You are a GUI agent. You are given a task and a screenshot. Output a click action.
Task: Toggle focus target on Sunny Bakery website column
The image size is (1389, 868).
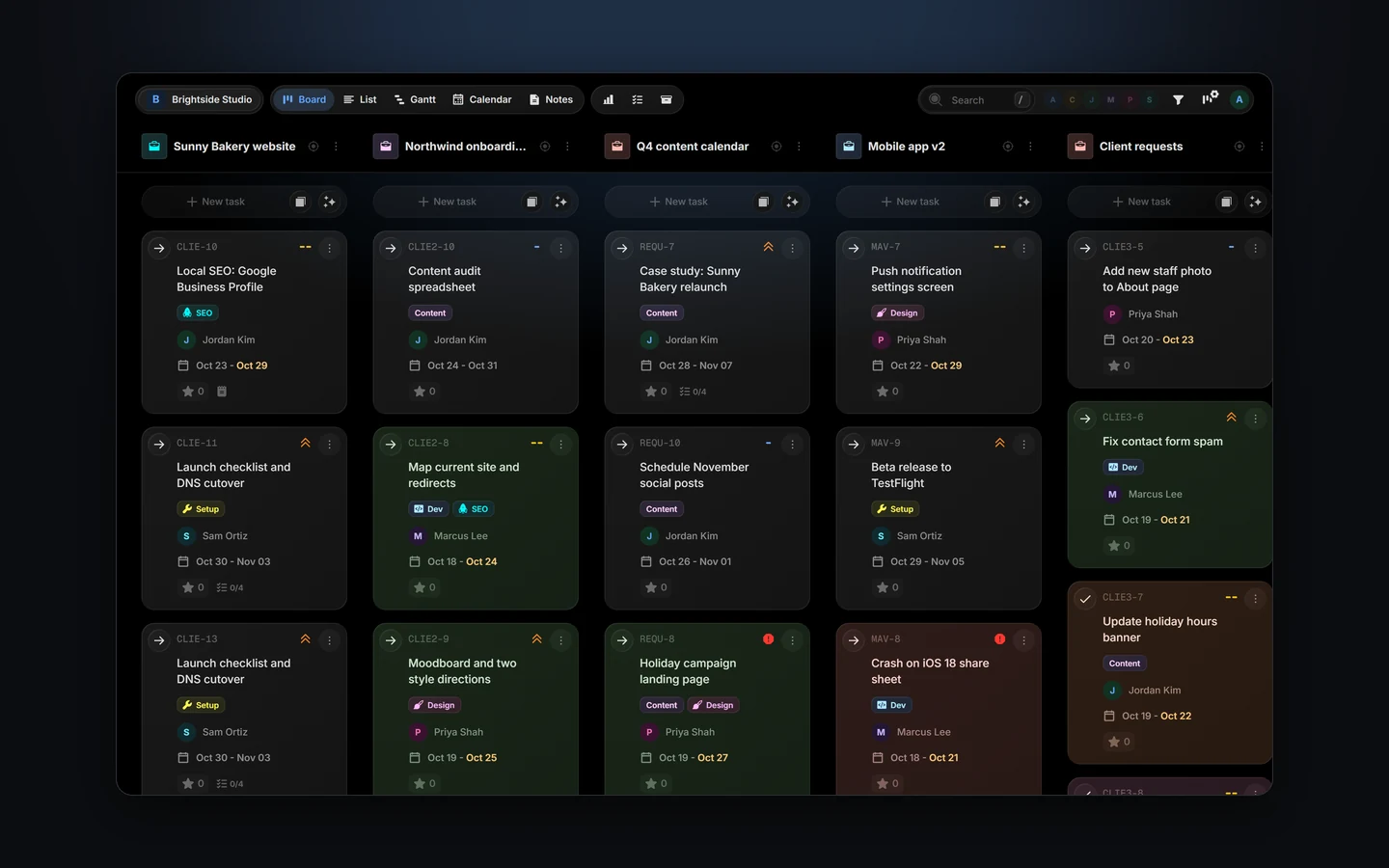[313, 147]
